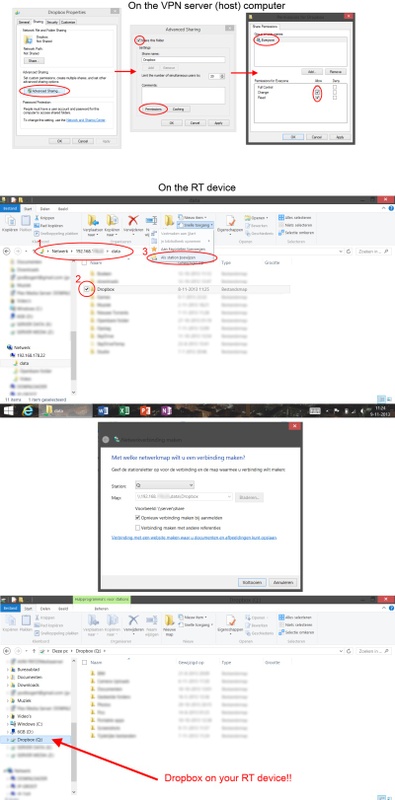Expand Documenten in Dropbox (Q:) Explorer tree
395x800 pixels.
point(7,677)
